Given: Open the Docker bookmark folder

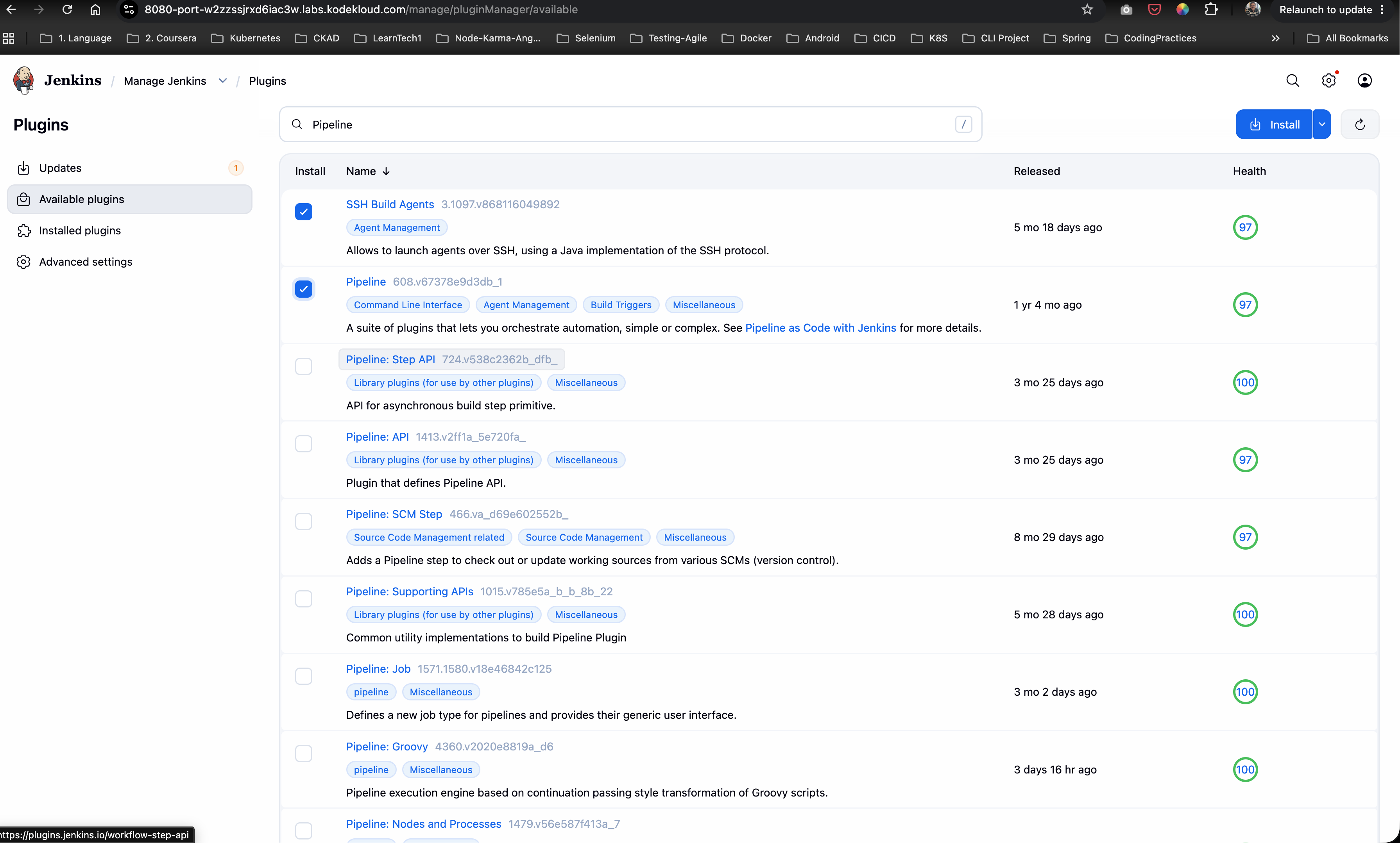Looking at the screenshot, I should pos(746,38).
